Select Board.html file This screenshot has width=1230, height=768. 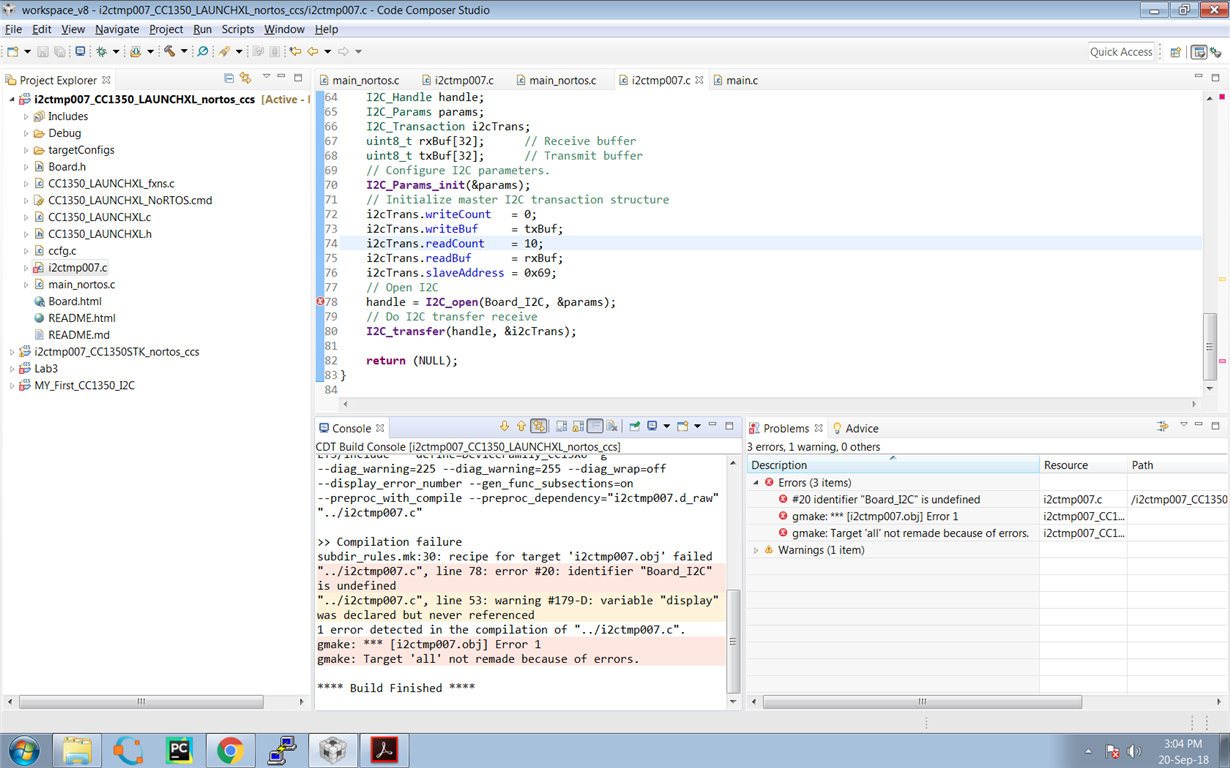[x=74, y=301]
